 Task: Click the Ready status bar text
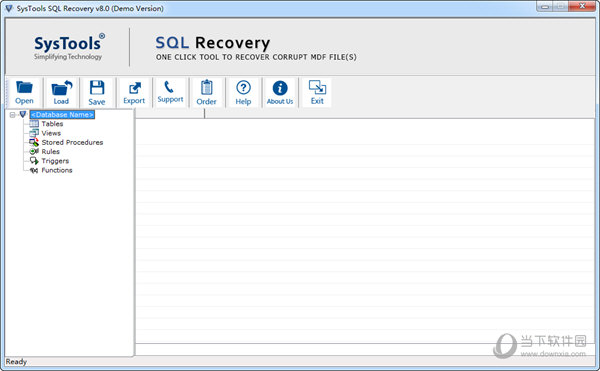click(16, 362)
